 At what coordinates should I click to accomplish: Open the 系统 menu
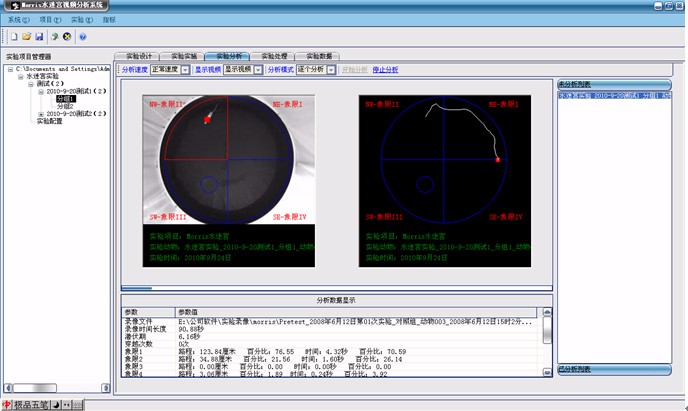click(18, 19)
